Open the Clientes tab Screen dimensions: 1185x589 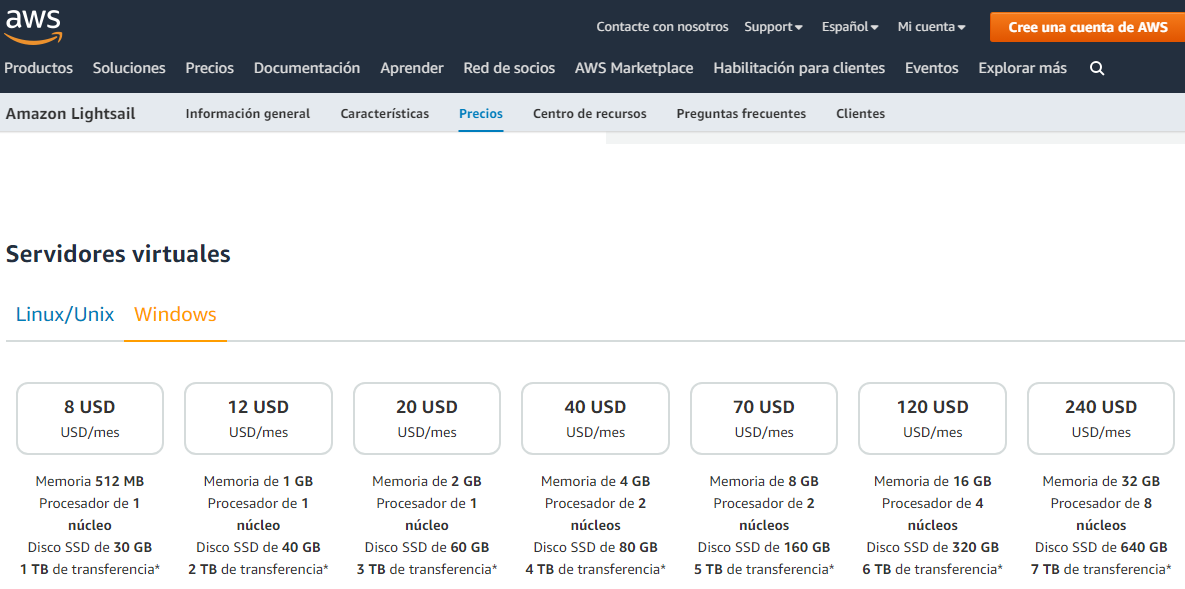(860, 114)
